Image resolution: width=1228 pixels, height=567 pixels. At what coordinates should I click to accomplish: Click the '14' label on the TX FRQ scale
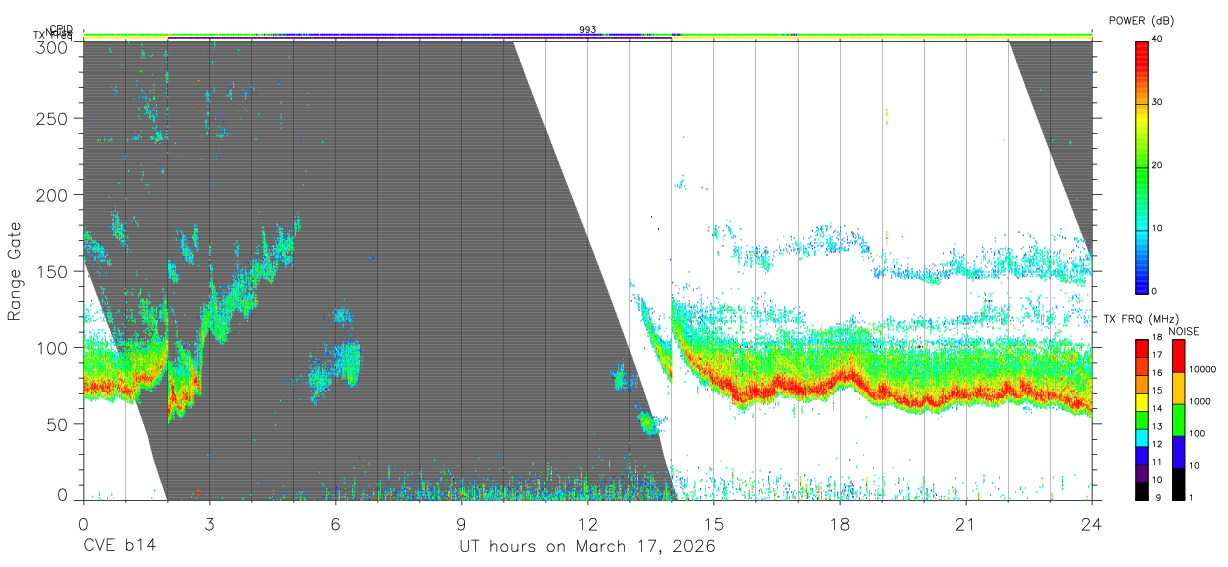click(1156, 409)
